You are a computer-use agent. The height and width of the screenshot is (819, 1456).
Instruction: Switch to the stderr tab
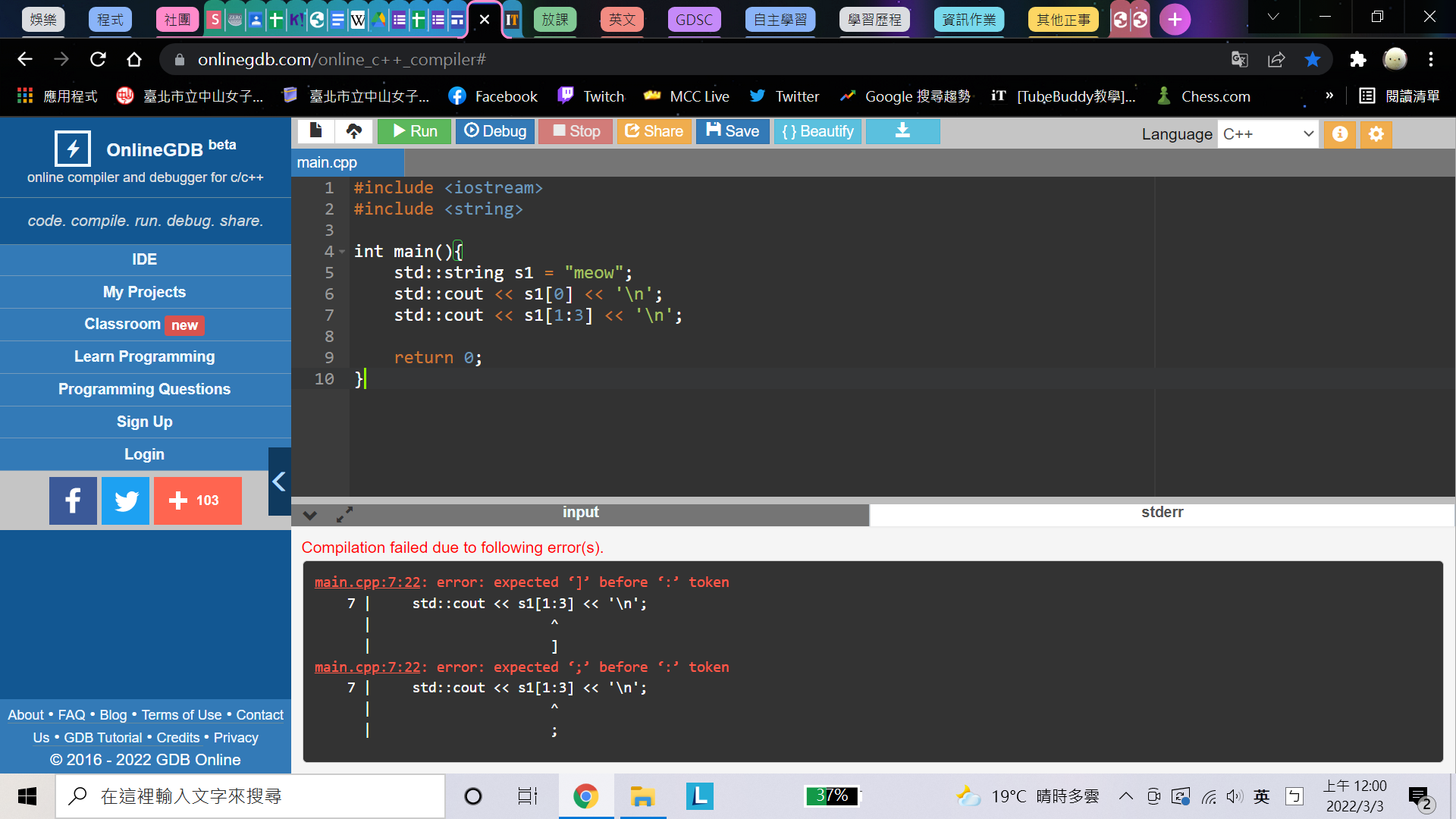pos(1162,513)
